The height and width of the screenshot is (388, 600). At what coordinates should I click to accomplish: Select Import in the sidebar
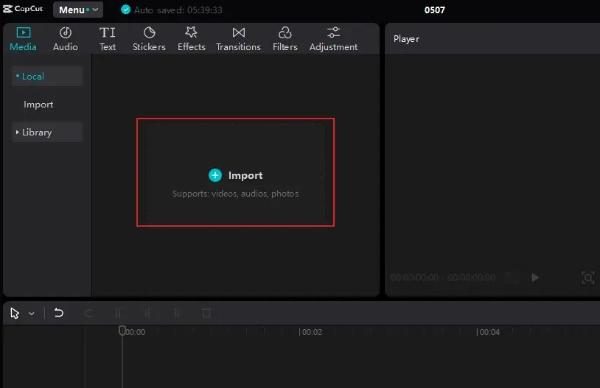point(38,104)
